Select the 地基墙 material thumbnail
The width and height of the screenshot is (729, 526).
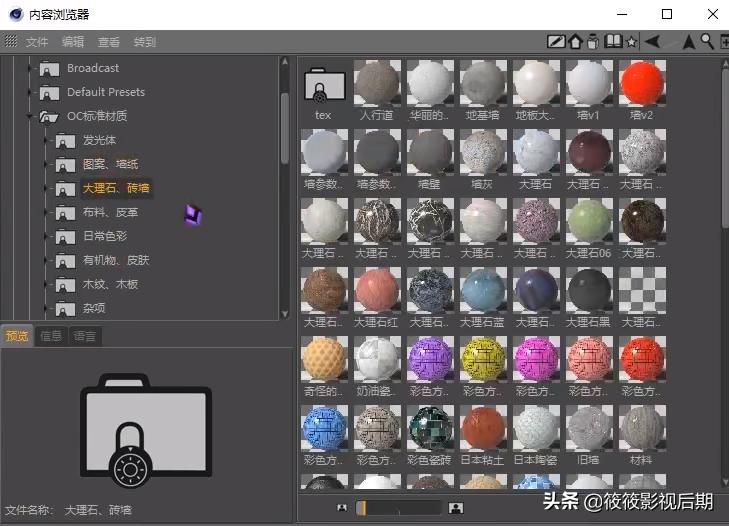(x=483, y=83)
